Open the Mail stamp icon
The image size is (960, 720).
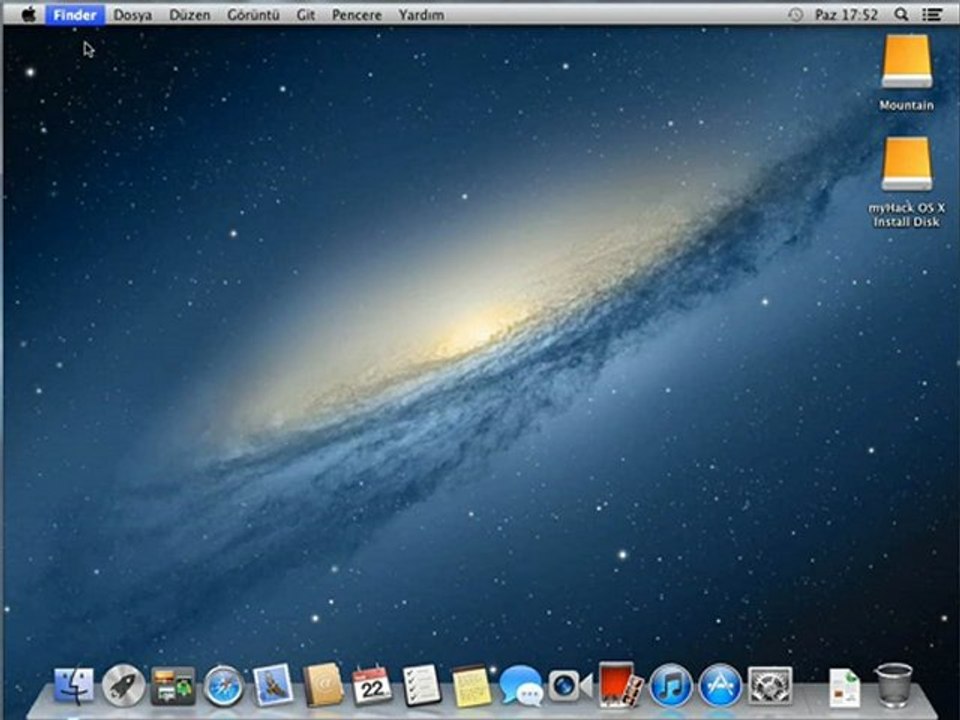[x=273, y=684]
